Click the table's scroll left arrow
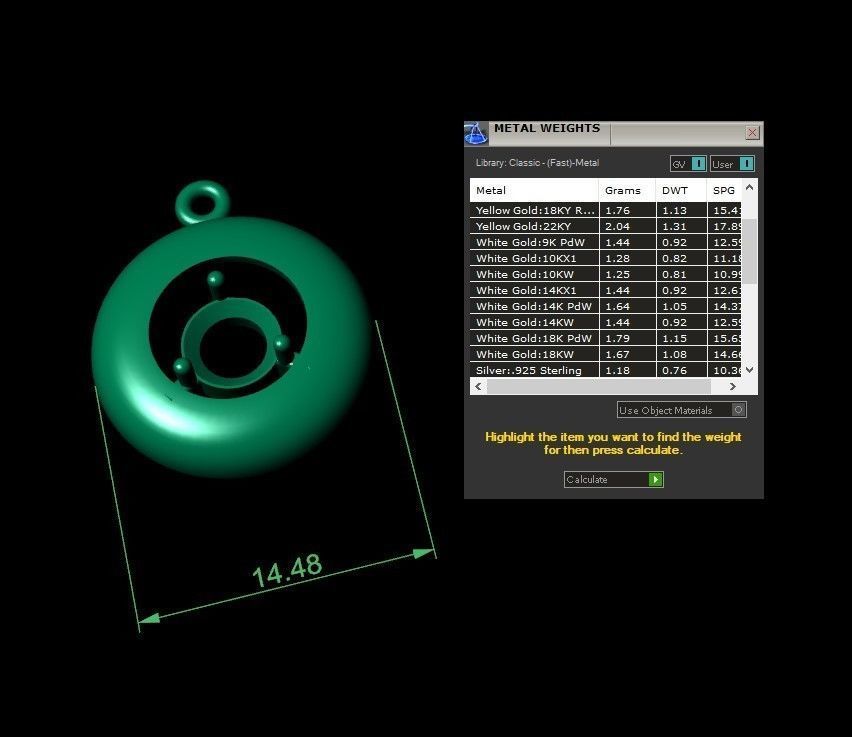 [478, 386]
